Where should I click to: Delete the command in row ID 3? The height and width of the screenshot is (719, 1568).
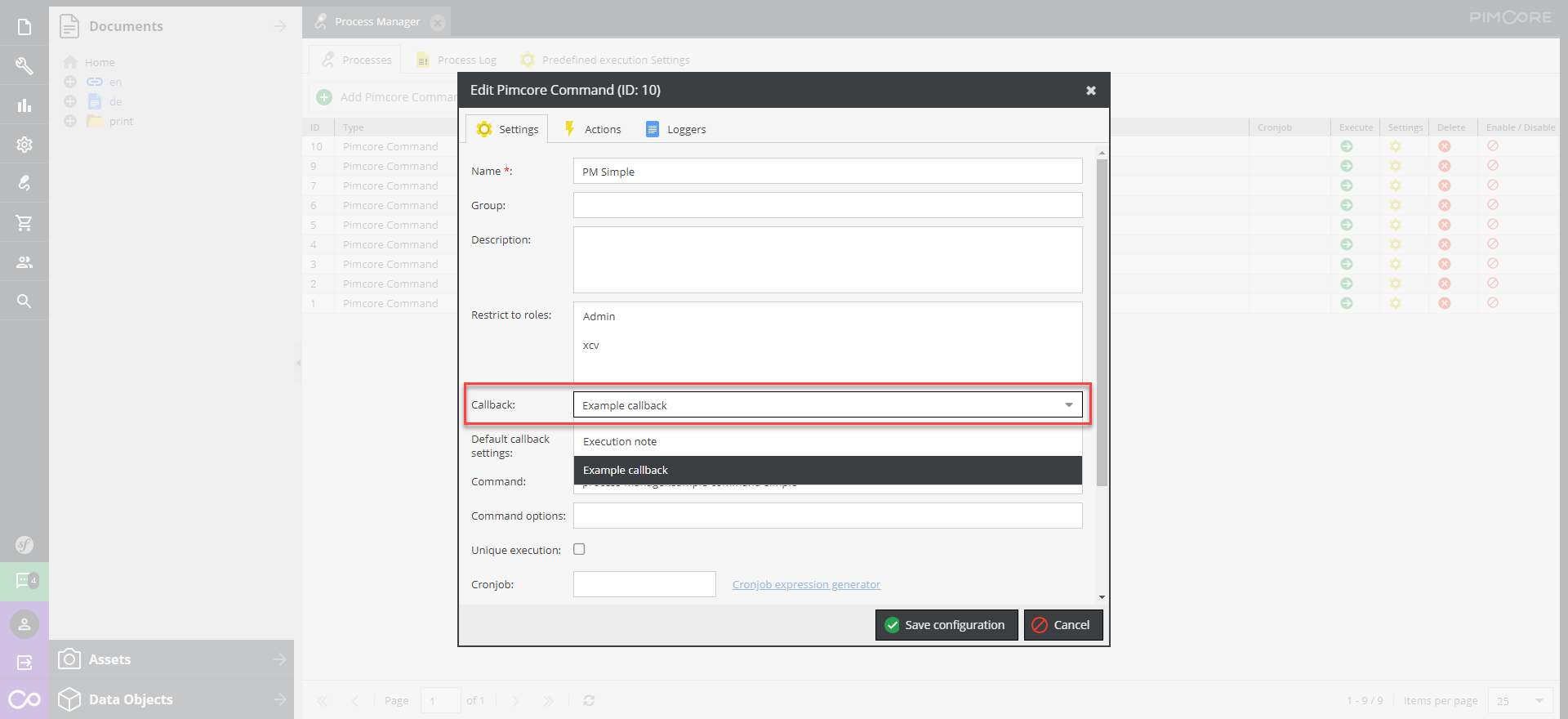click(1445, 264)
